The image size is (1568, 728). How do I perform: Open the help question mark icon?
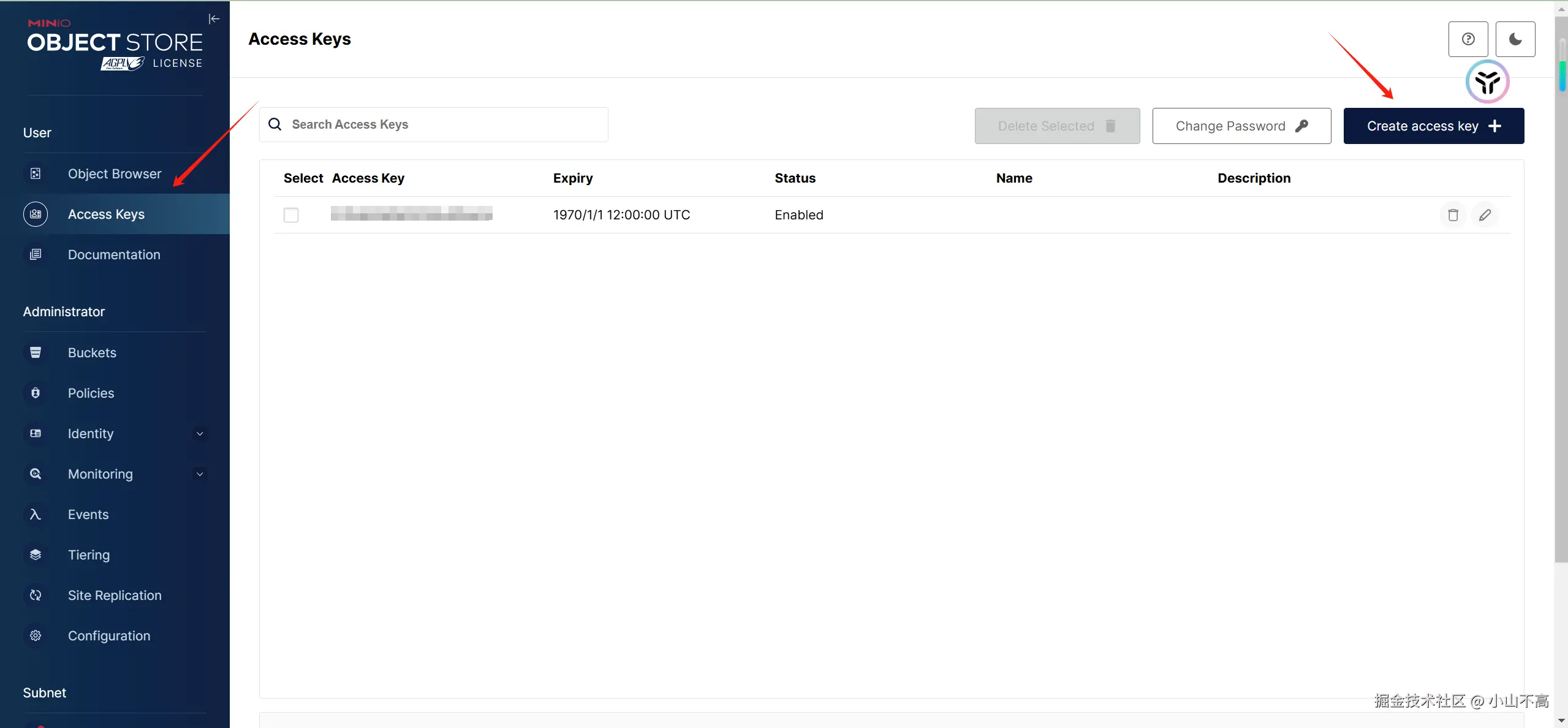tap(1468, 39)
